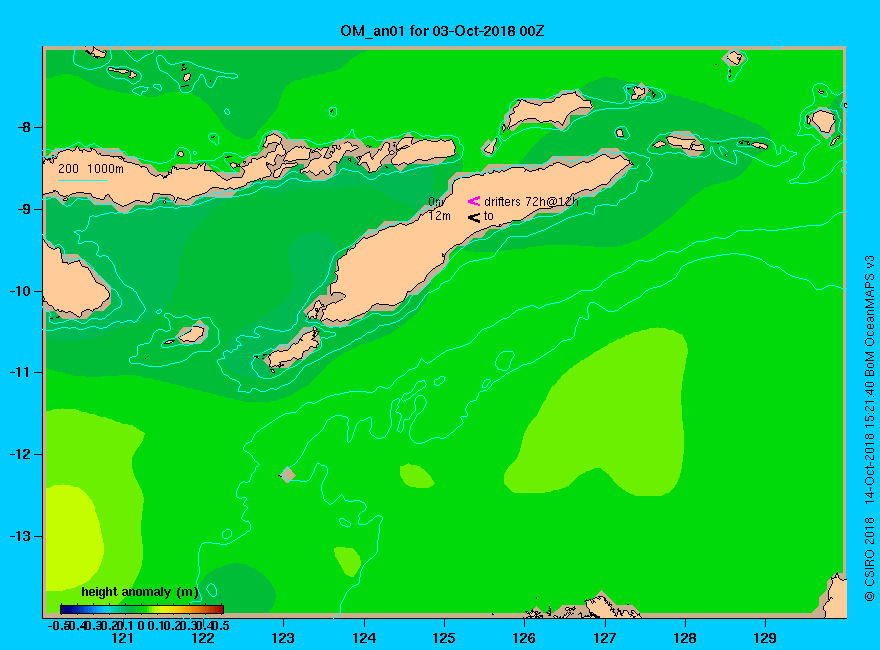Screen dimensions: 880x650
Task: Click latitude axis label -11
Action: [19, 373]
